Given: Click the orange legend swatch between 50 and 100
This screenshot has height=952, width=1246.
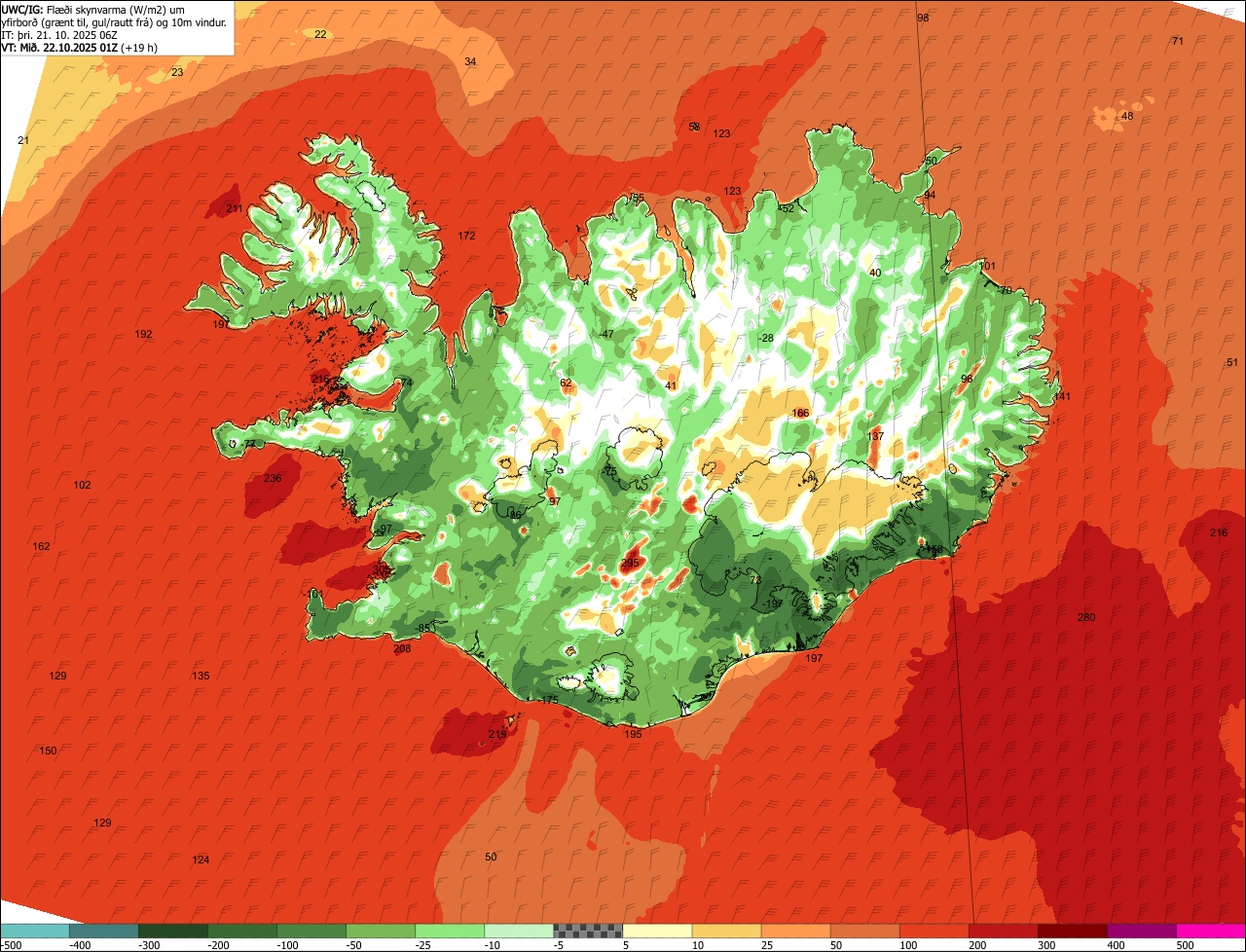Looking at the screenshot, I should (864, 931).
